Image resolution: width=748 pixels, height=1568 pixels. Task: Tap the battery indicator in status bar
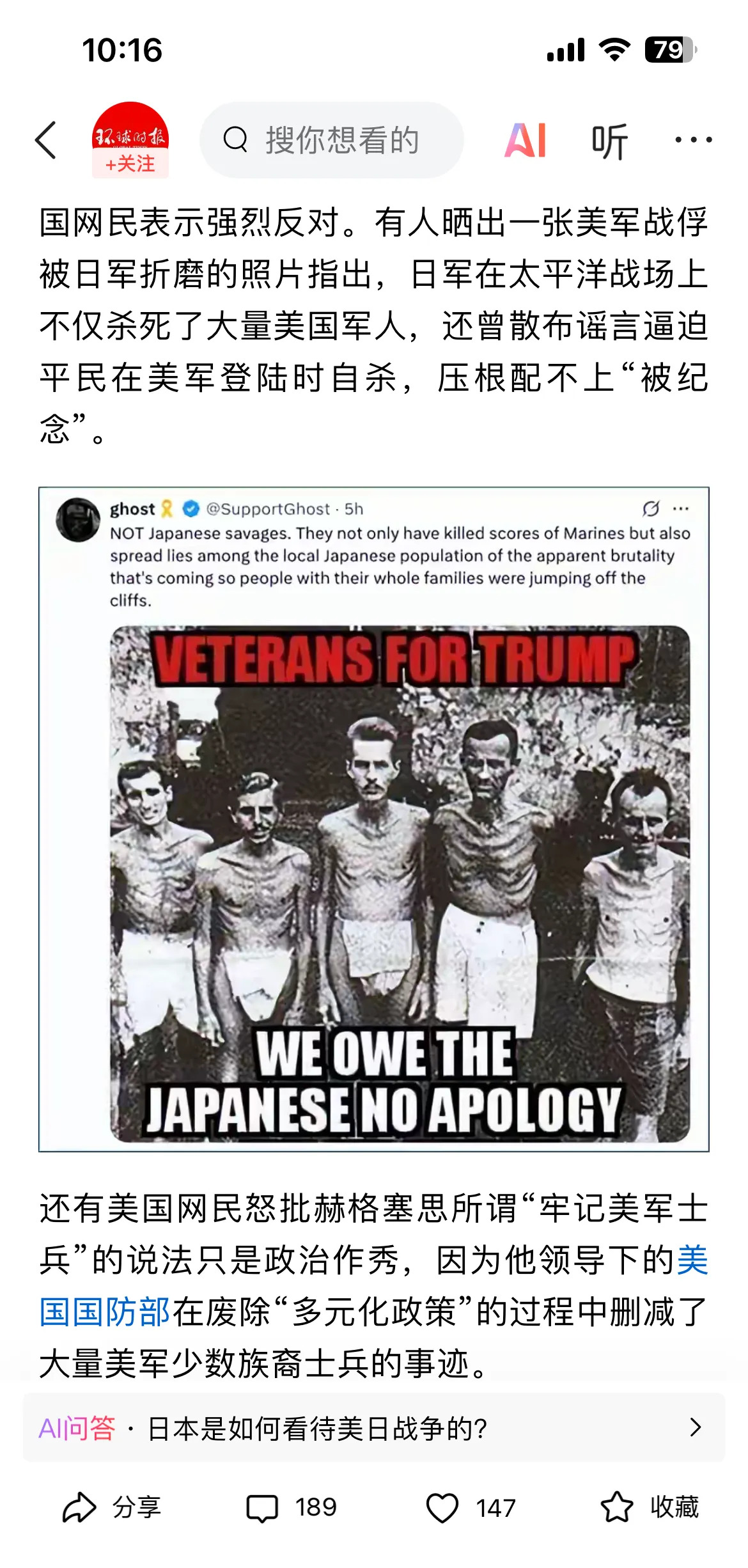671,50
